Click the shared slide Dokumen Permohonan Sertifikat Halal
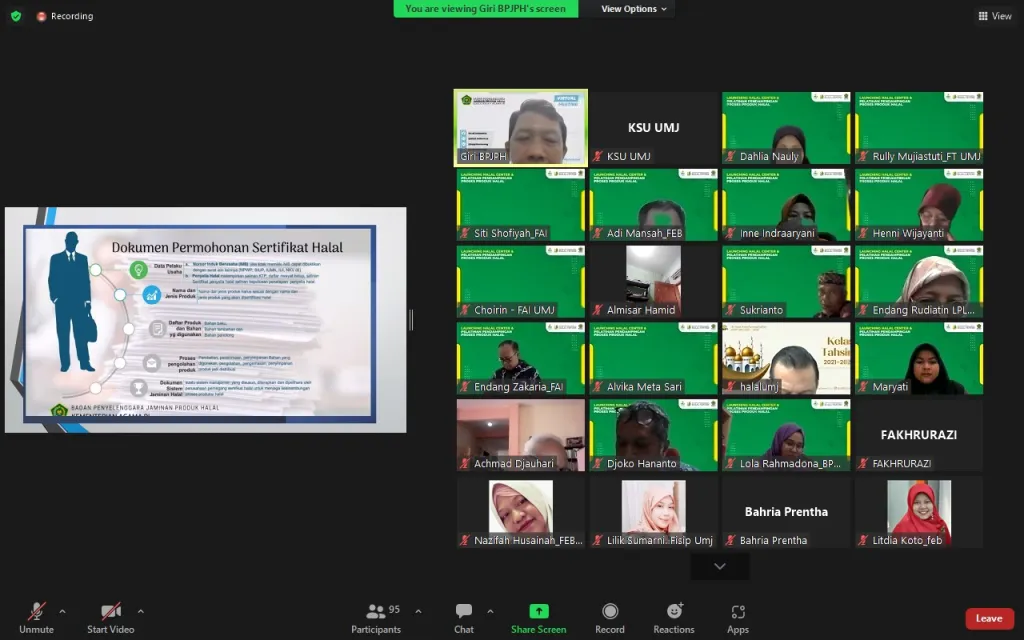Screen dimensions: 1024x640 pyautogui.click(x=205, y=320)
